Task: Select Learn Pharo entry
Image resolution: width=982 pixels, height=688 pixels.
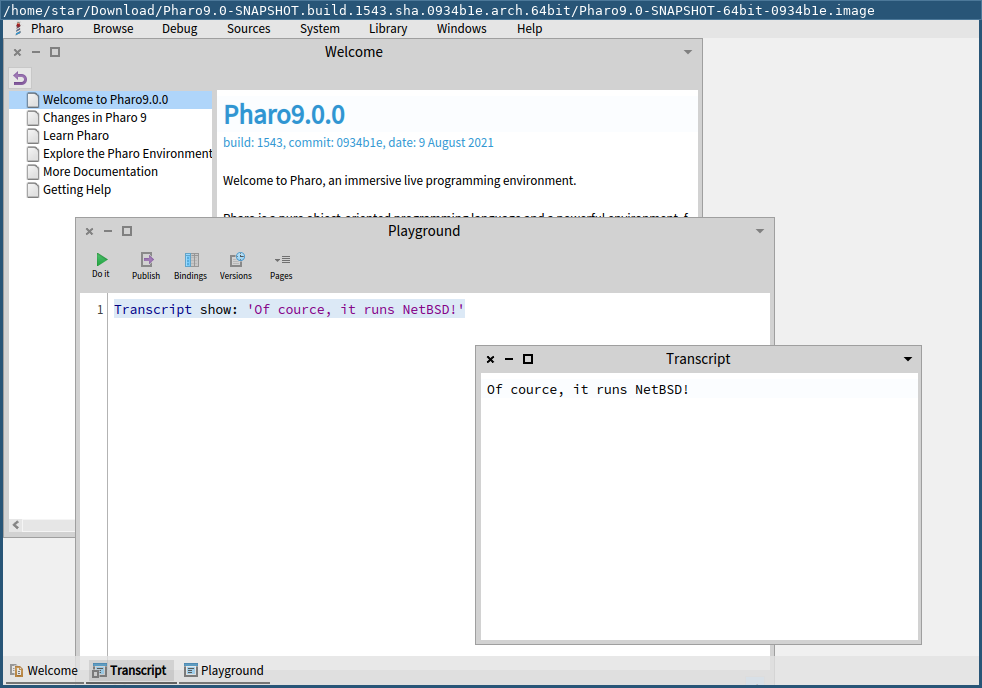Action: 111,136
